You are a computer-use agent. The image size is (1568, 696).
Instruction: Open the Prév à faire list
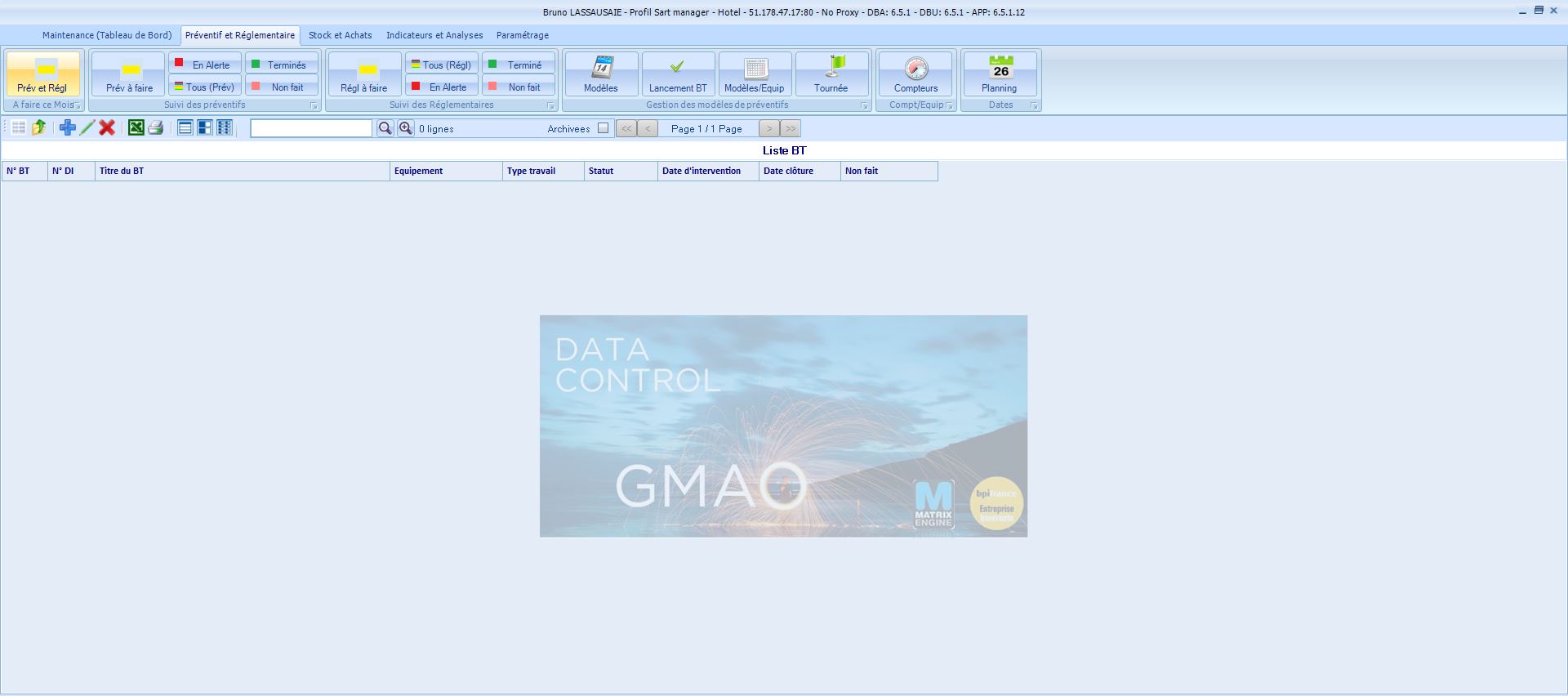128,74
